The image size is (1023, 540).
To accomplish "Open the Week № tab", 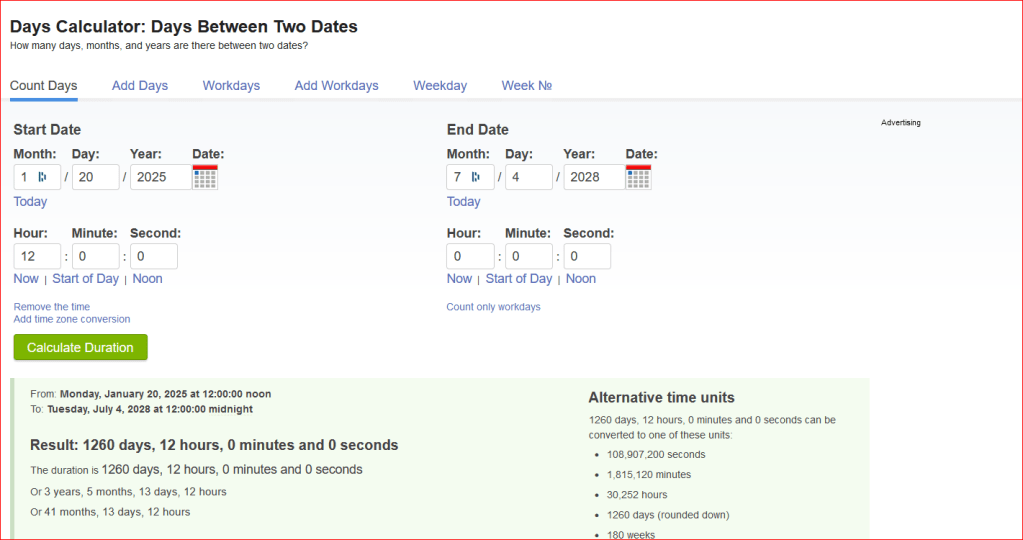I will (526, 86).
